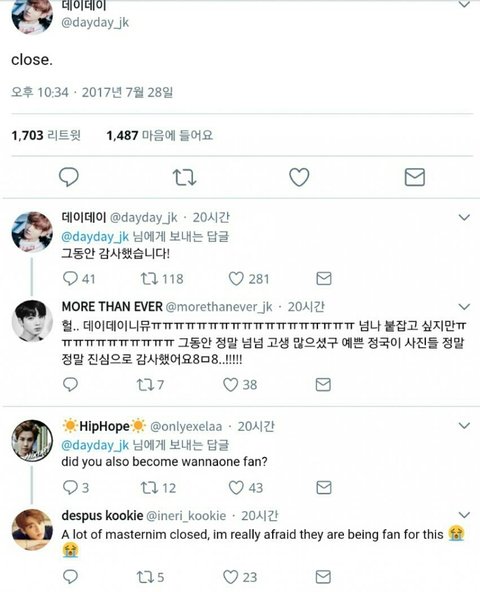Like the main 'close.' tweet with the heart
The height and width of the screenshot is (592, 480).
(299, 177)
